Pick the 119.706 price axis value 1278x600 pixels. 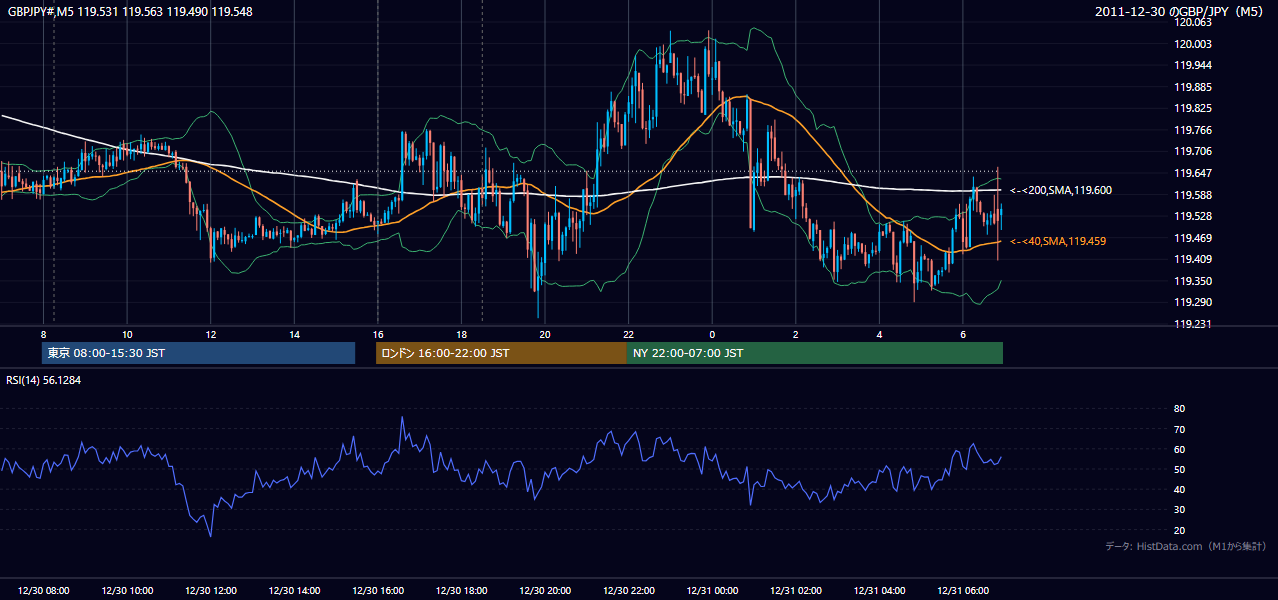(1194, 152)
